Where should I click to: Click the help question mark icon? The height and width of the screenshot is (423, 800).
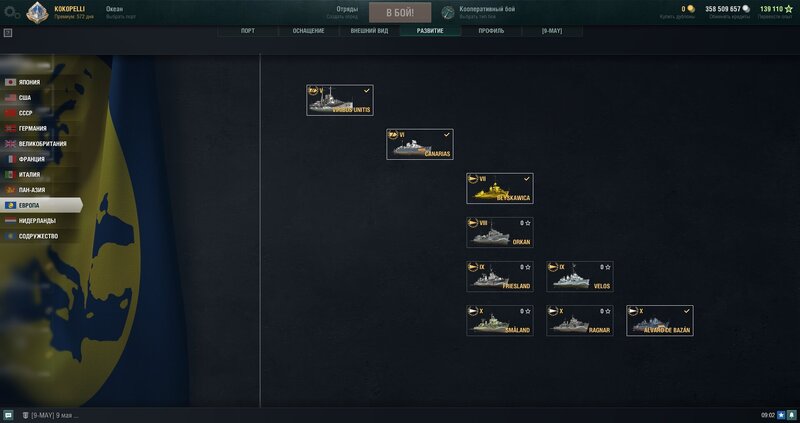(x=8, y=33)
